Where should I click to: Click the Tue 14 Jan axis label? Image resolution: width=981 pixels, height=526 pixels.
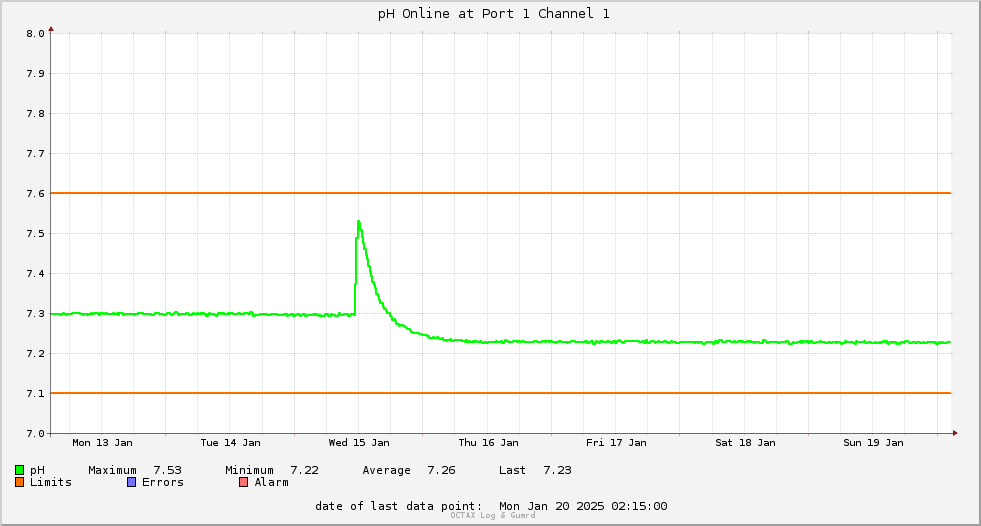point(230,443)
